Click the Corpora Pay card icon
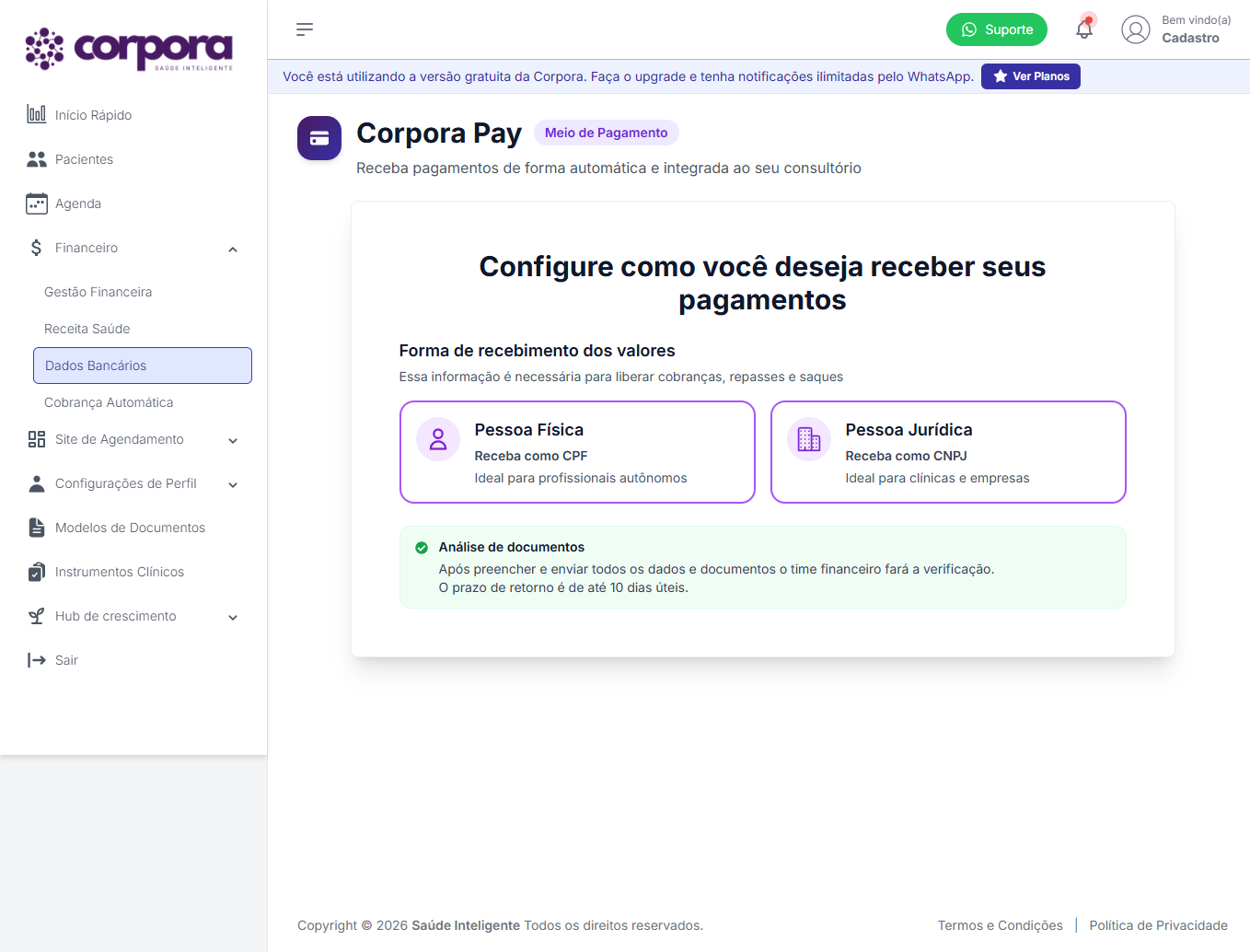Screen dimensions: 1250x952 [319, 138]
